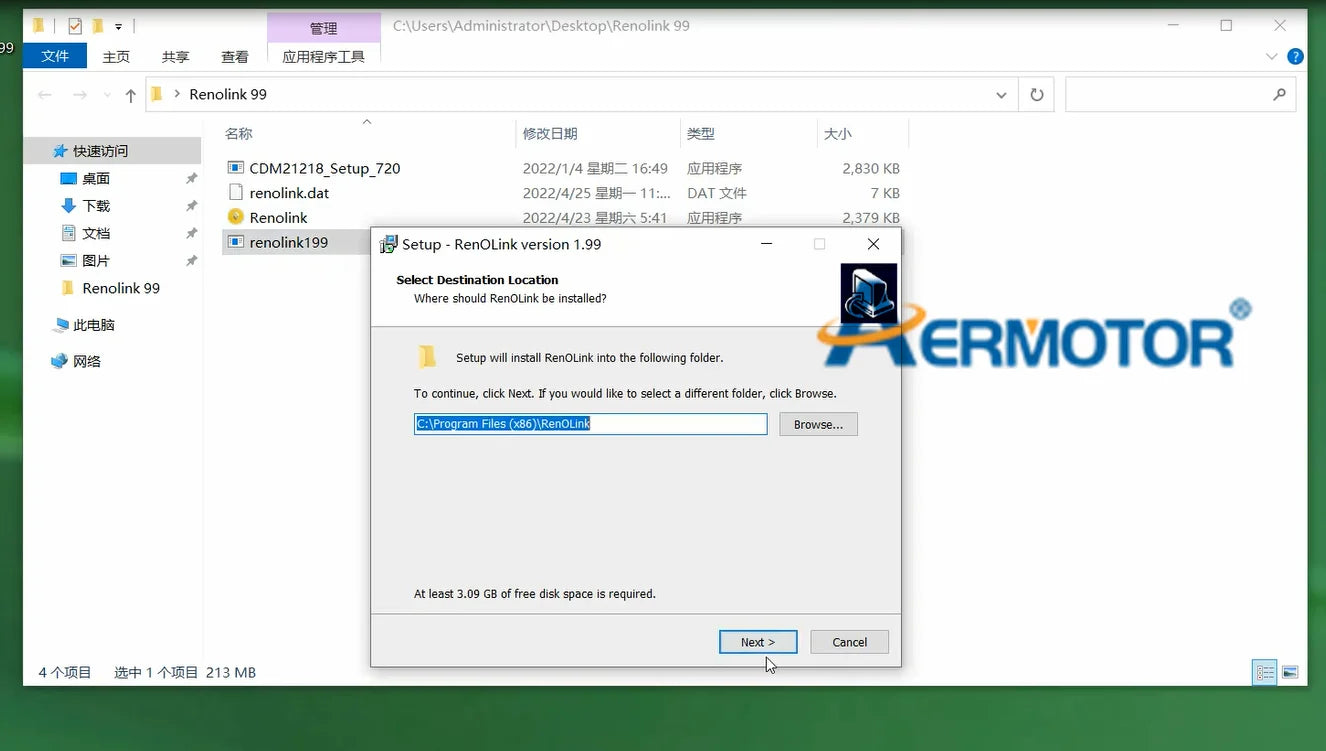The height and width of the screenshot is (751, 1326).
Task: Click Browse... to choose another folder
Action: tap(818, 424)
